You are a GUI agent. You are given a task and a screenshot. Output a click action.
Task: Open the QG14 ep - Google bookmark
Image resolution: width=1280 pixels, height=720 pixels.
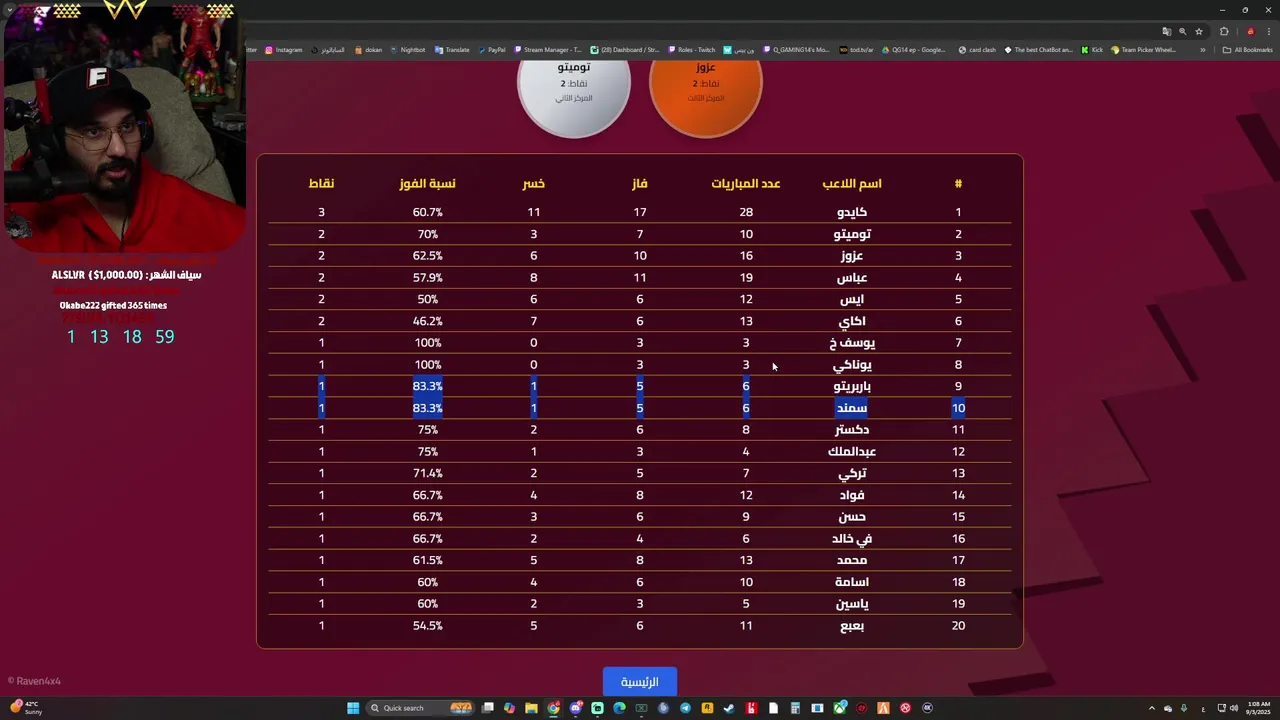(x=913, y=50)
